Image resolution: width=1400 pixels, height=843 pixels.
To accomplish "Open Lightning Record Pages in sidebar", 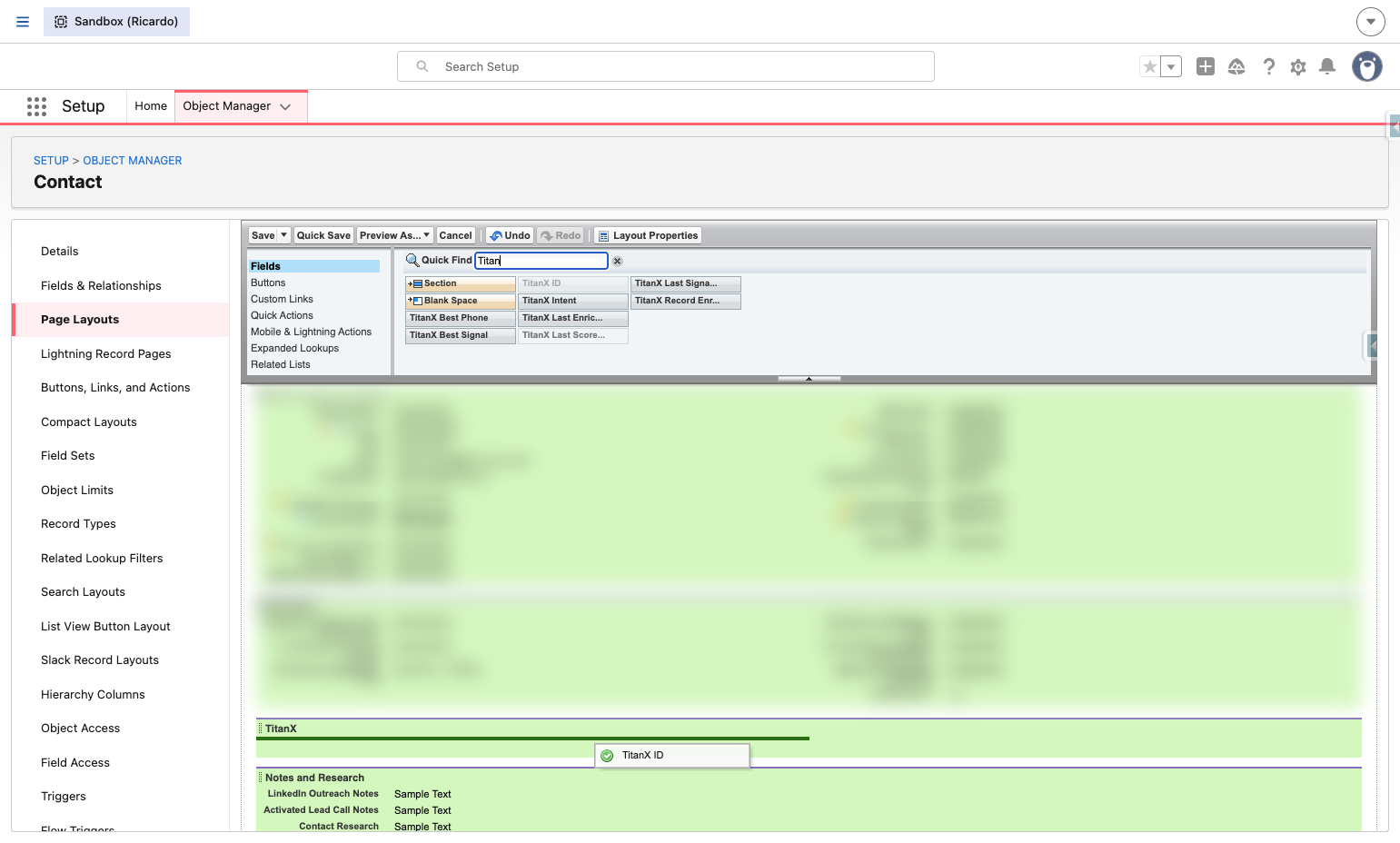I will coord(106,353).
